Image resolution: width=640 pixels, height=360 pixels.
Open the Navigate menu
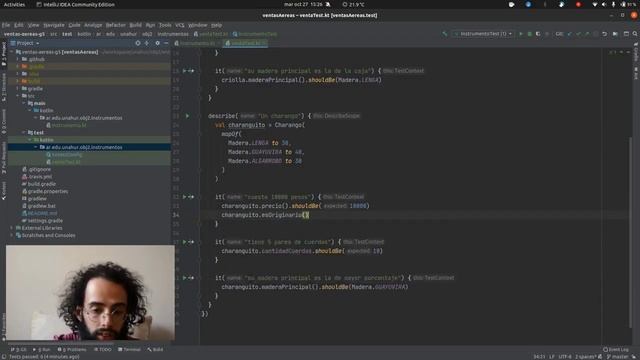54,25
